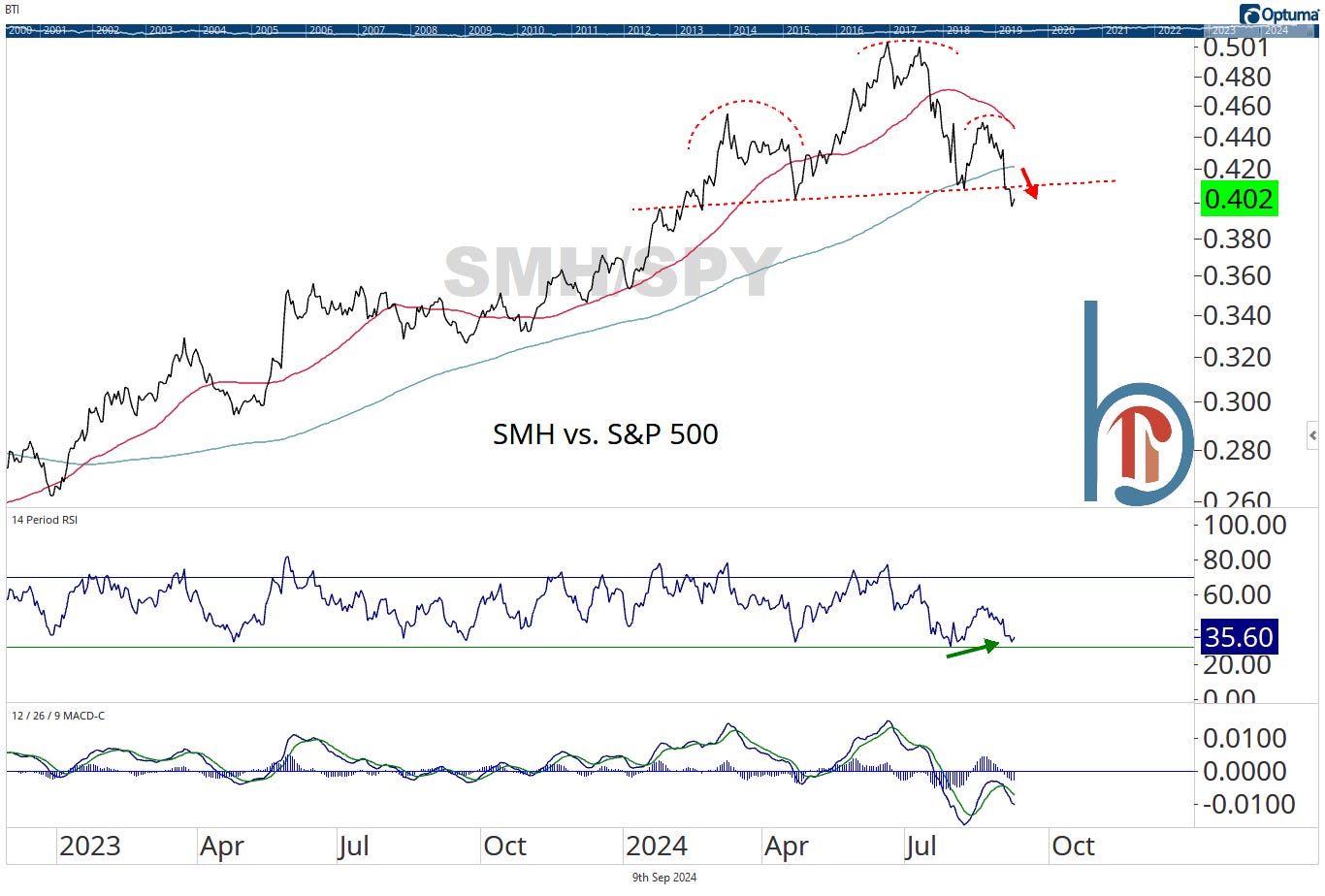
Task: Jump to 2016 in the overview timeline
Action: point(852,30)
